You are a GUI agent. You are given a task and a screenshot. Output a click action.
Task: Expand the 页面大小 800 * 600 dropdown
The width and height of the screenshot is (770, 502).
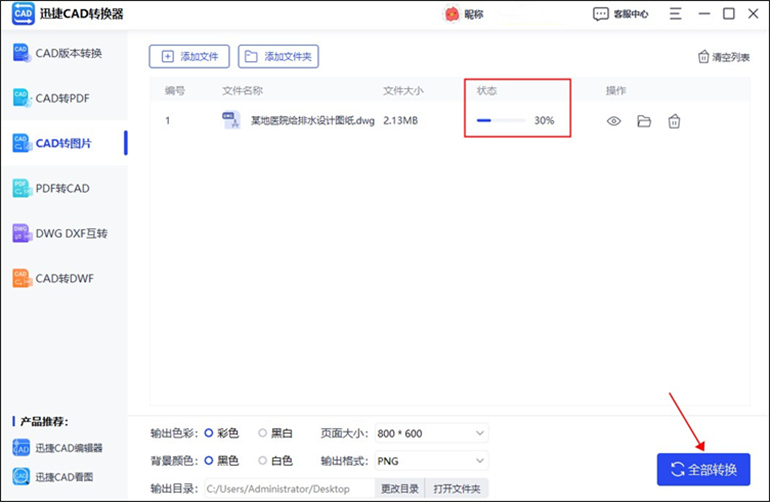point(432,433)
